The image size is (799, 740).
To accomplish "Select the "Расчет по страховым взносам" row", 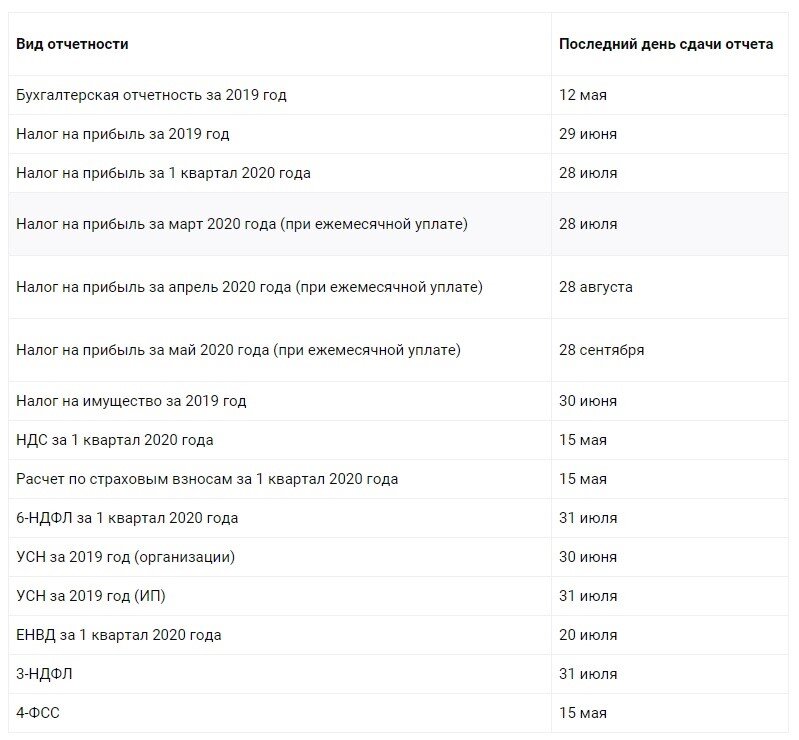I will pyautogui.click(x=207, y=479).
